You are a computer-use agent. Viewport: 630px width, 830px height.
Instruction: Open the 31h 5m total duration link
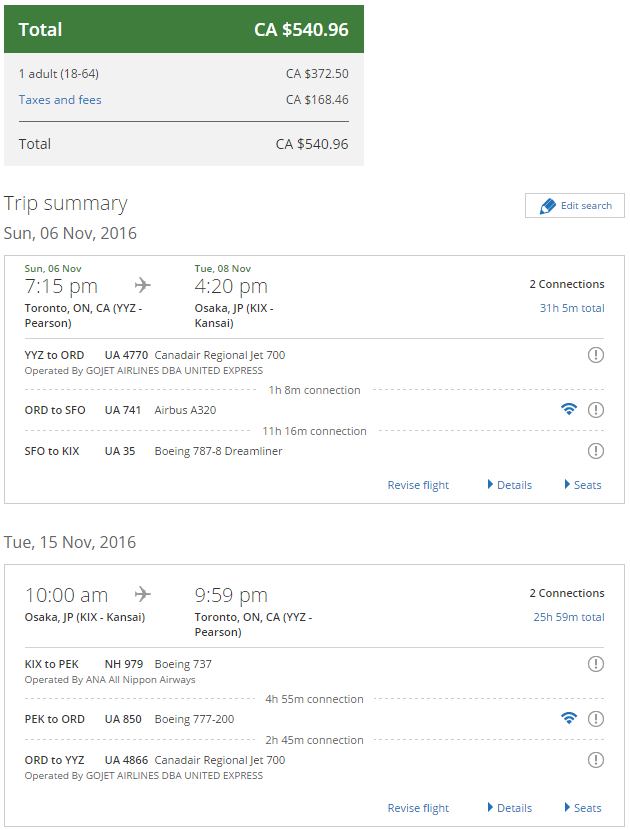[x=572, y=308]
